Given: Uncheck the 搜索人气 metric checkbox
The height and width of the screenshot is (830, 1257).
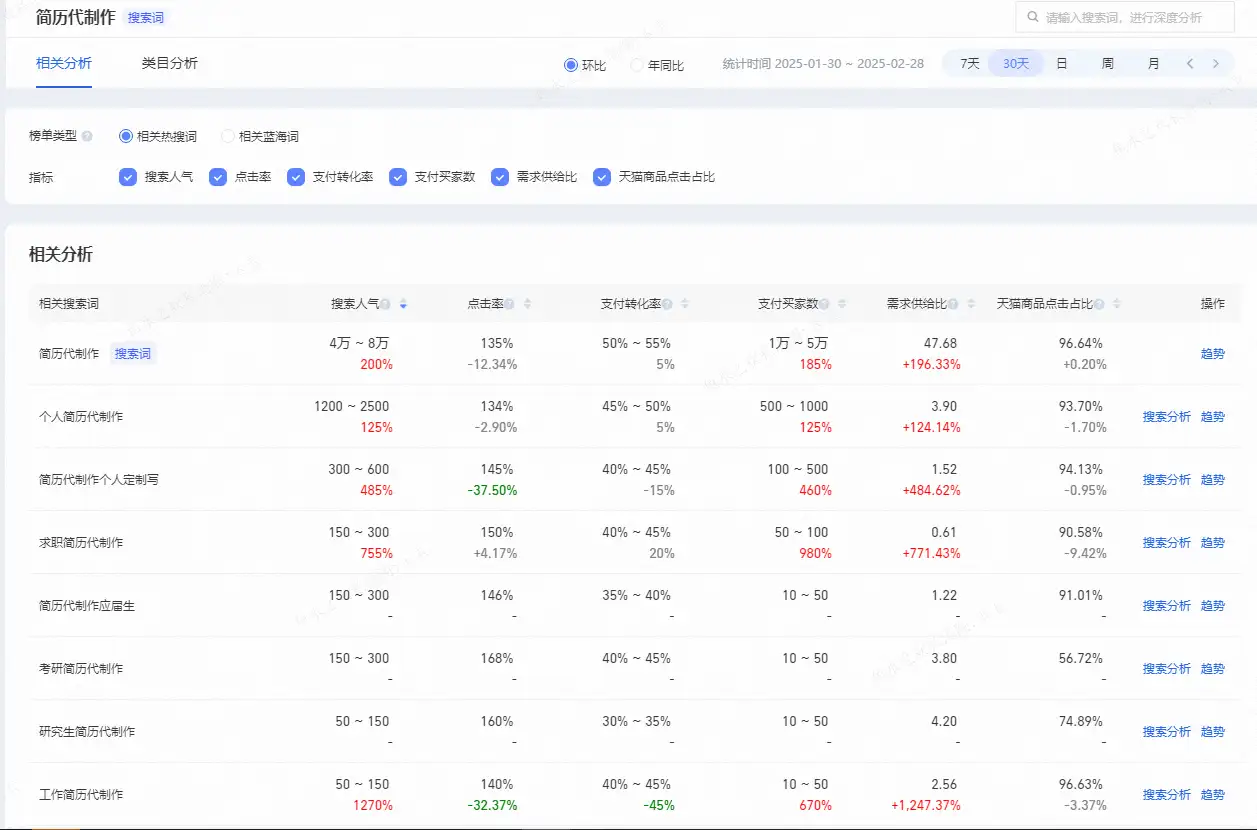Looking at the screenshot, I should coord(127,177).
